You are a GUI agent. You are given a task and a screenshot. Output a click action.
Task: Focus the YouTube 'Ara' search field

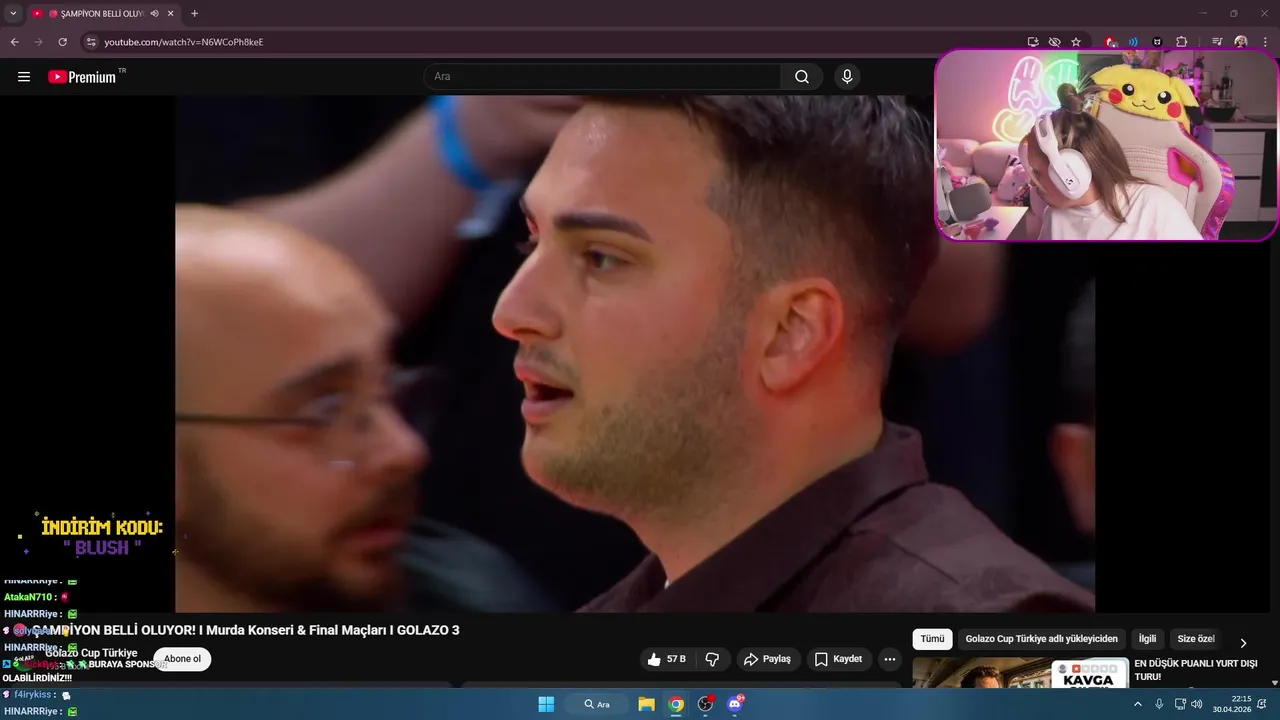(x=603, y=77)
